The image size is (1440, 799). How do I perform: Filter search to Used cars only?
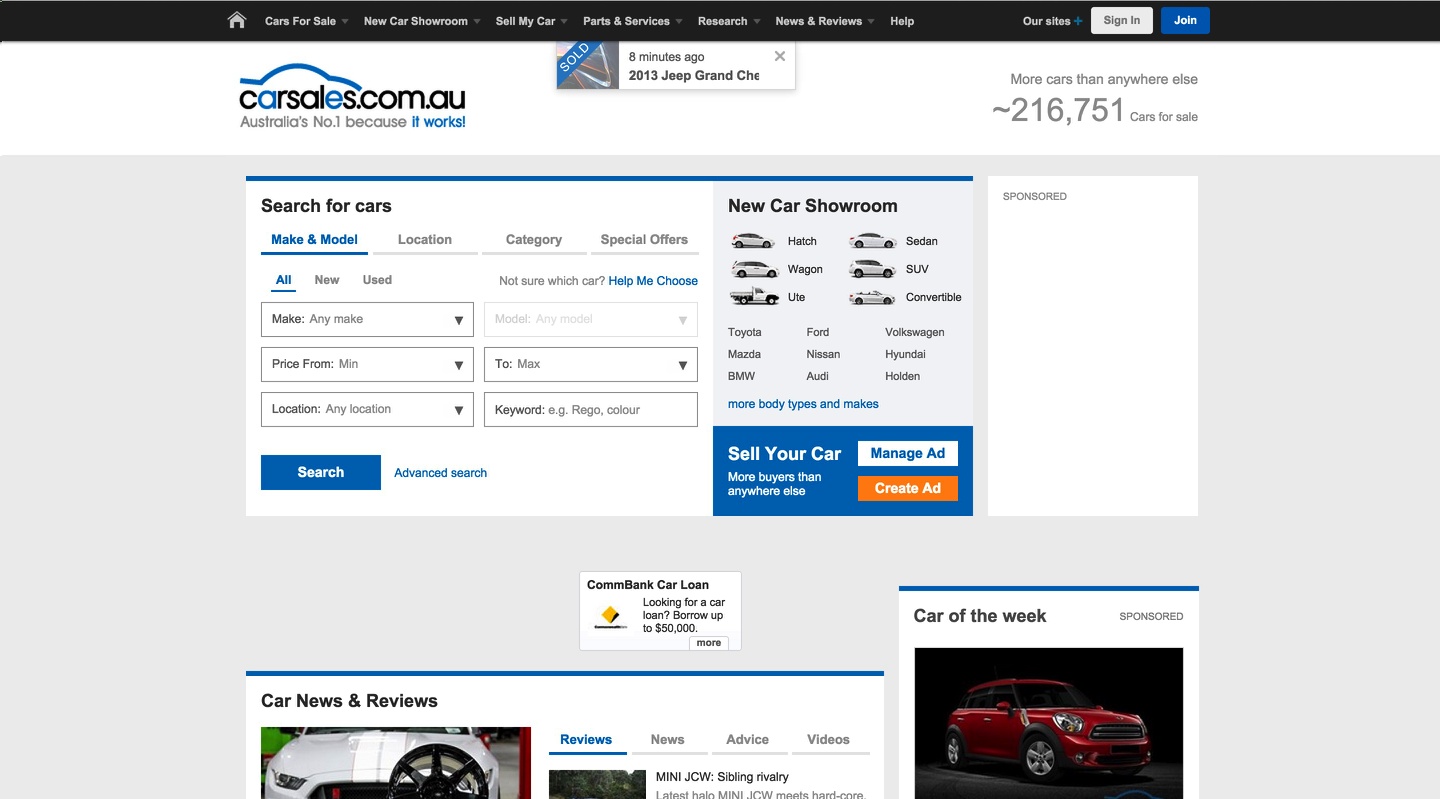pyautogui.click(x=377, y=280)
